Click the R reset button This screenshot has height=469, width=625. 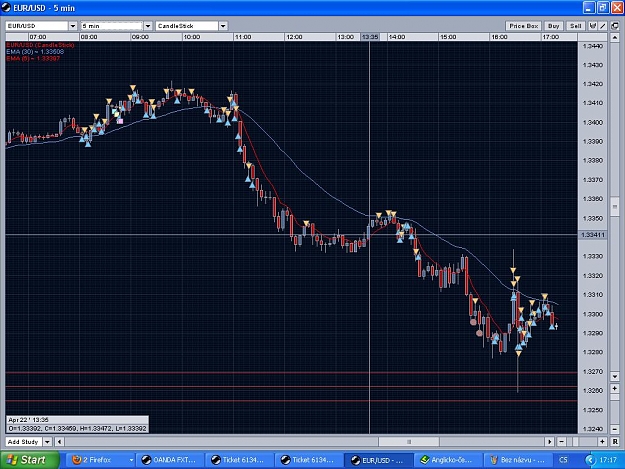pyautogui.click(x=615, y=442)
